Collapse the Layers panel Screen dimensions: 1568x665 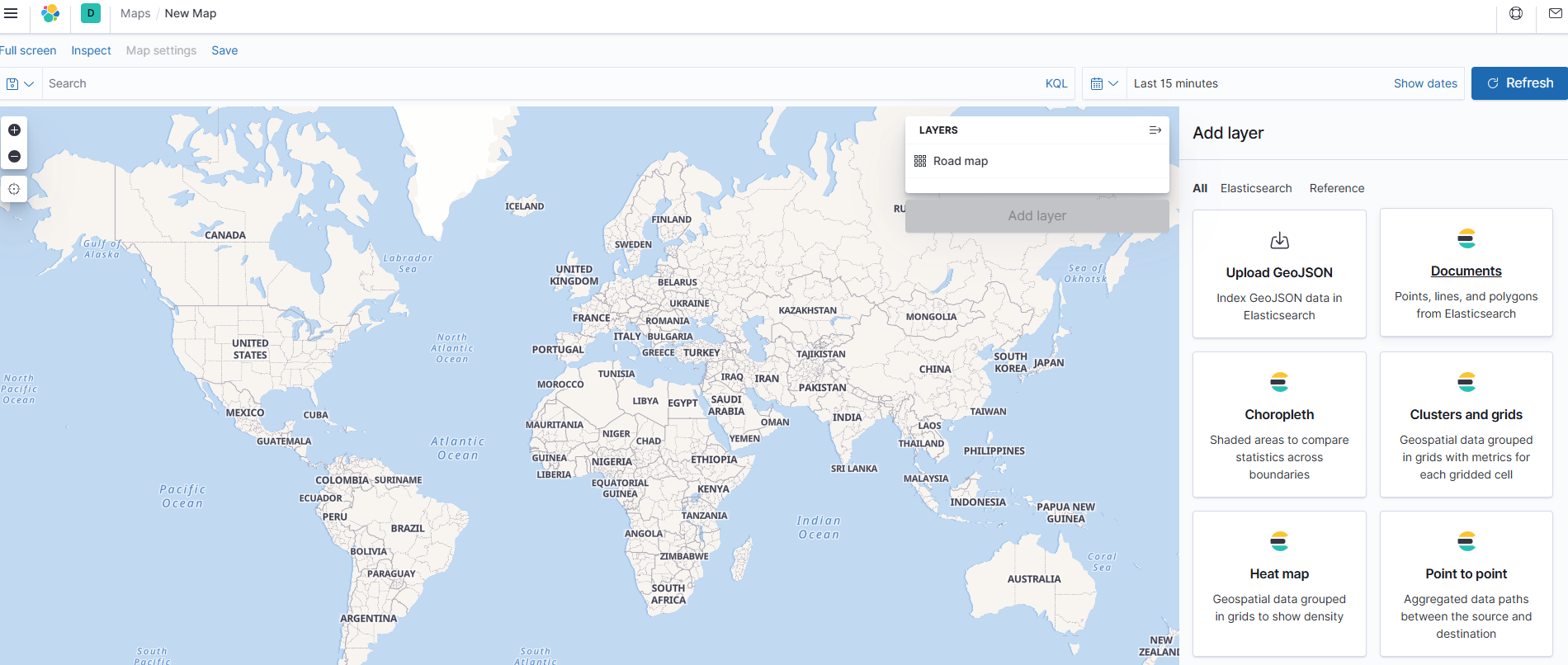coord(1155,130)
